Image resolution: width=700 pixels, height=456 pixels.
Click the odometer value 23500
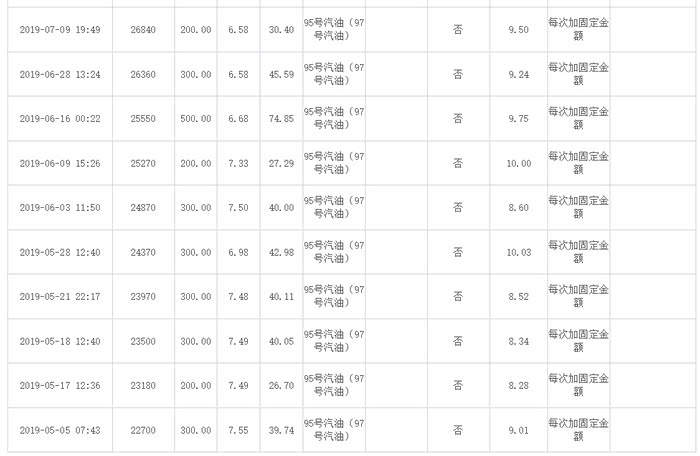coord(145,341)
